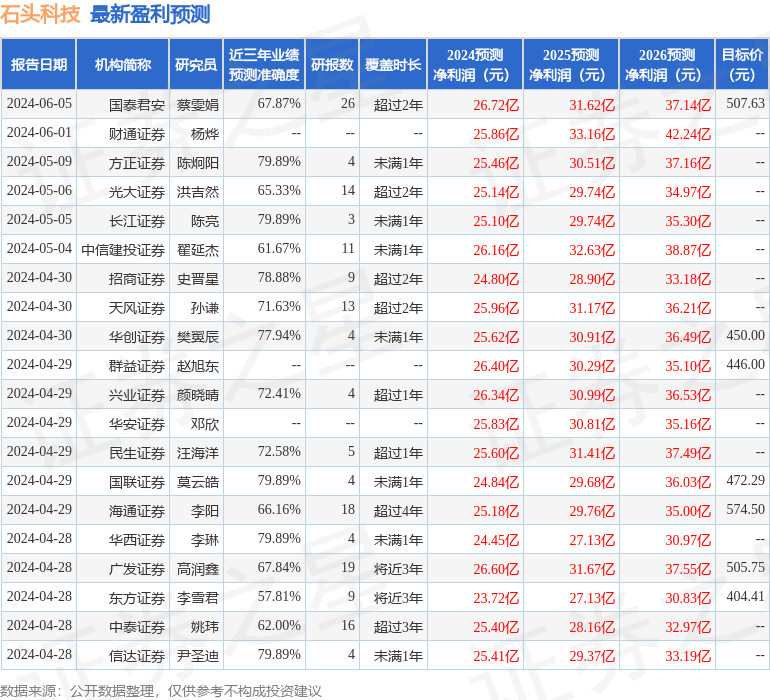Image resolution: width=770 pixels, height=700 pixels.
Task: Click the 24.45亿 profit forecast
Action: coord(496,539)
